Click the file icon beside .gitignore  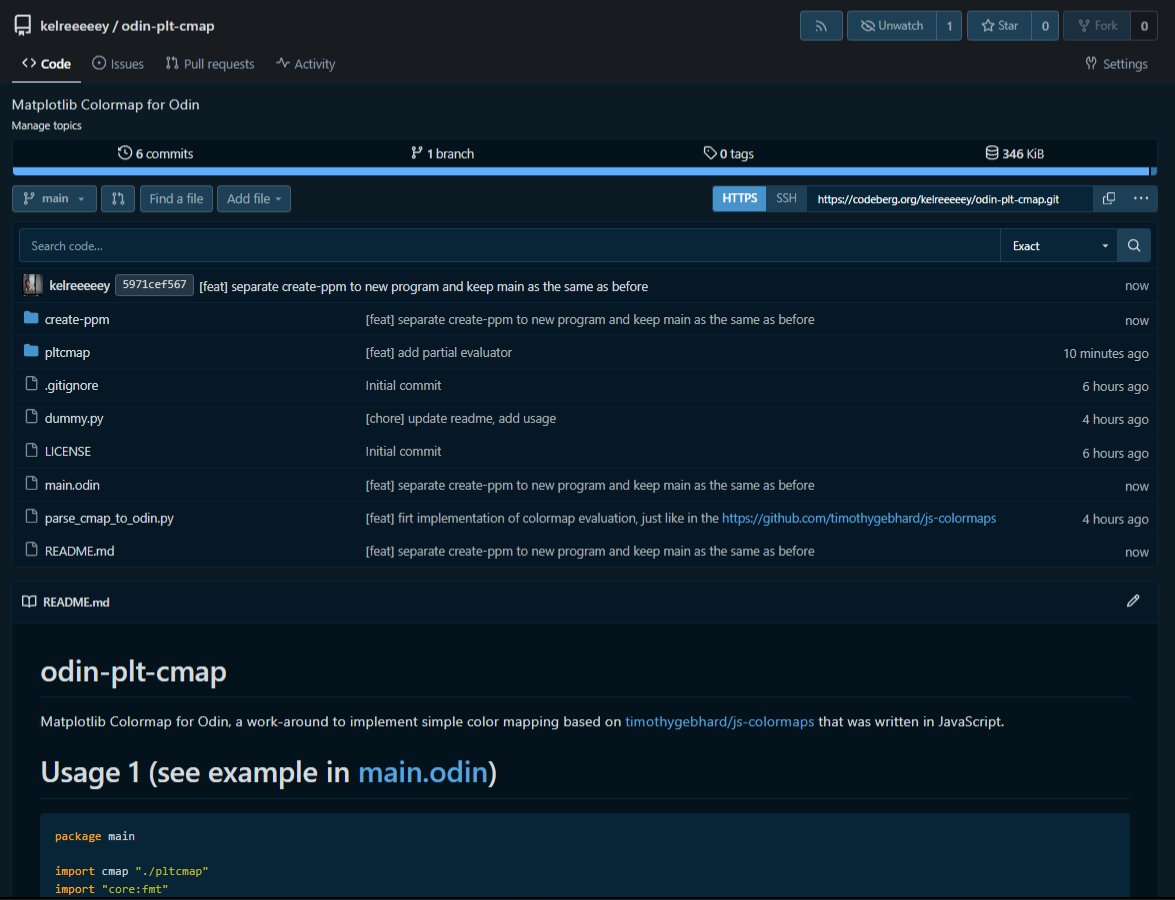(31, 384)
